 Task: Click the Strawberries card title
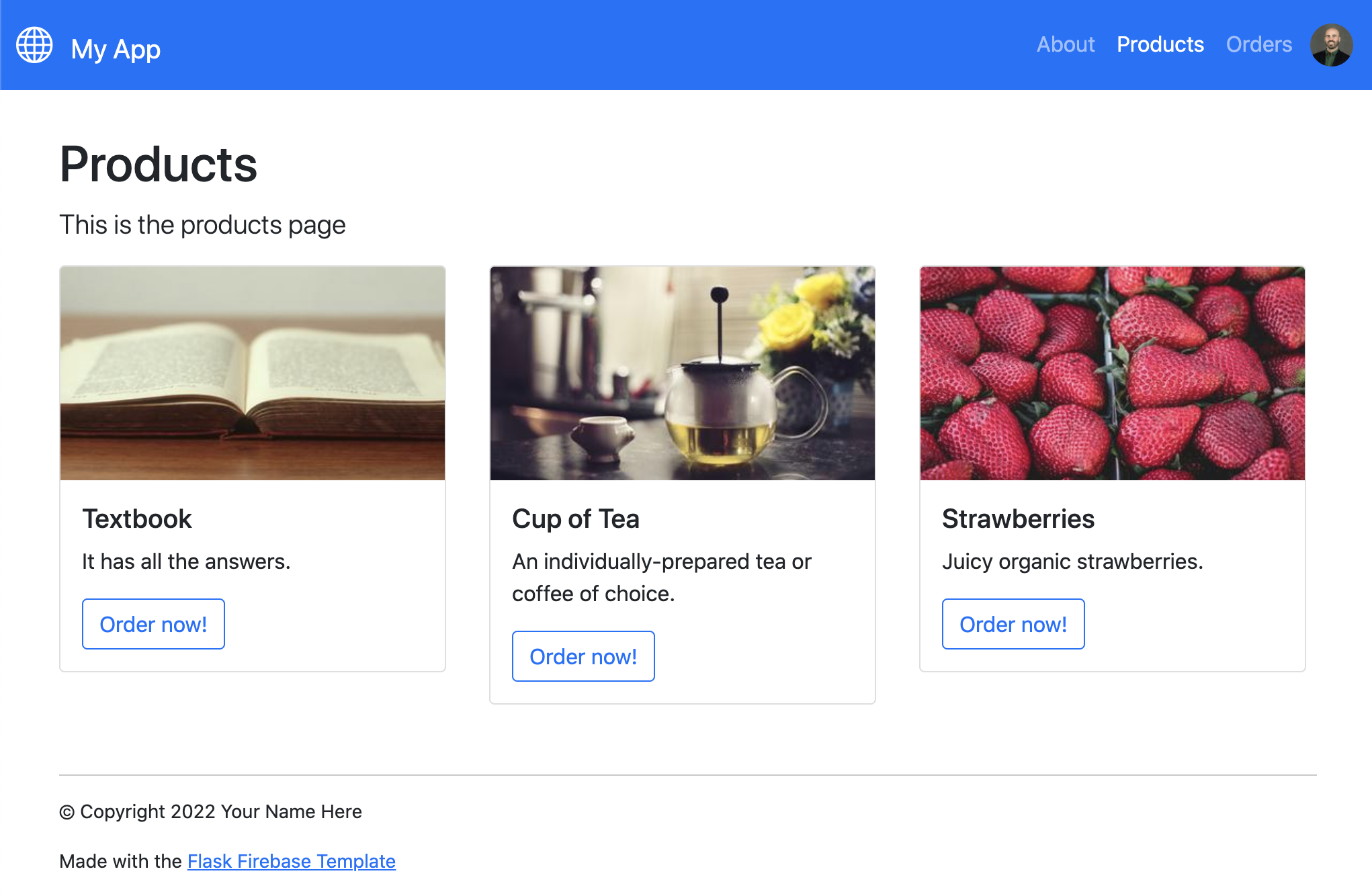1019,519
